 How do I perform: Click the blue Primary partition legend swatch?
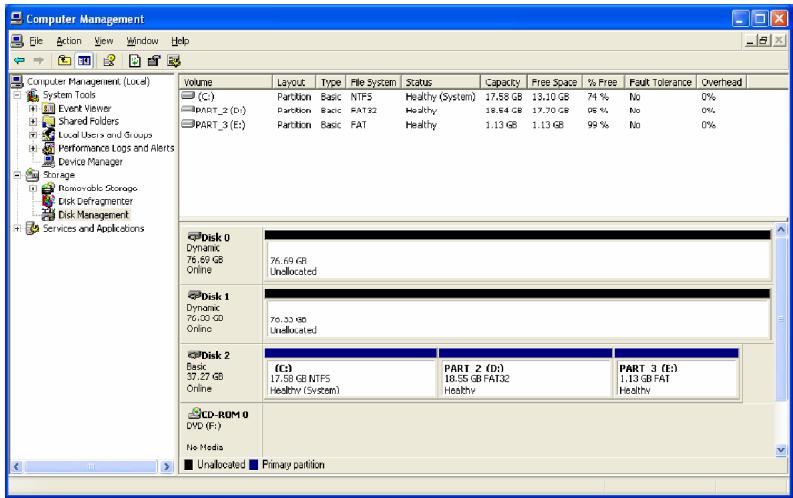(254, 464)
